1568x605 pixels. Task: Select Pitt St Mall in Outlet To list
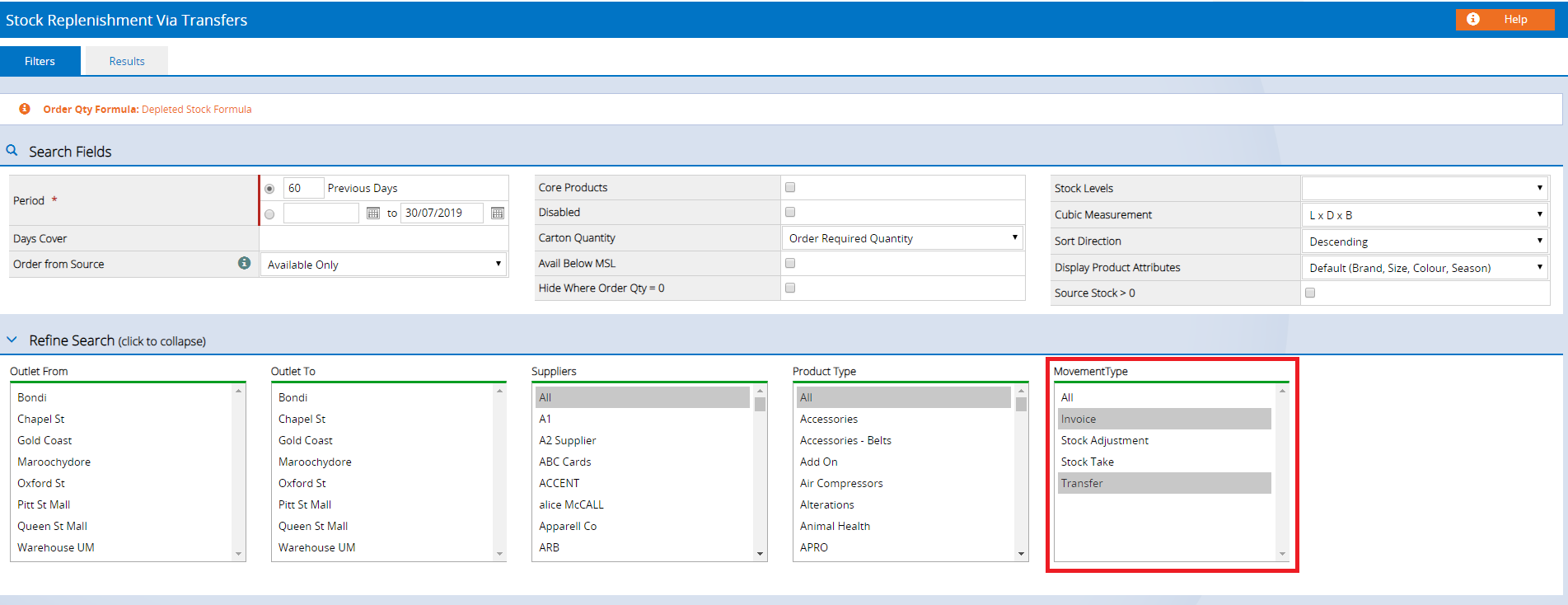[x=382, y=504]
